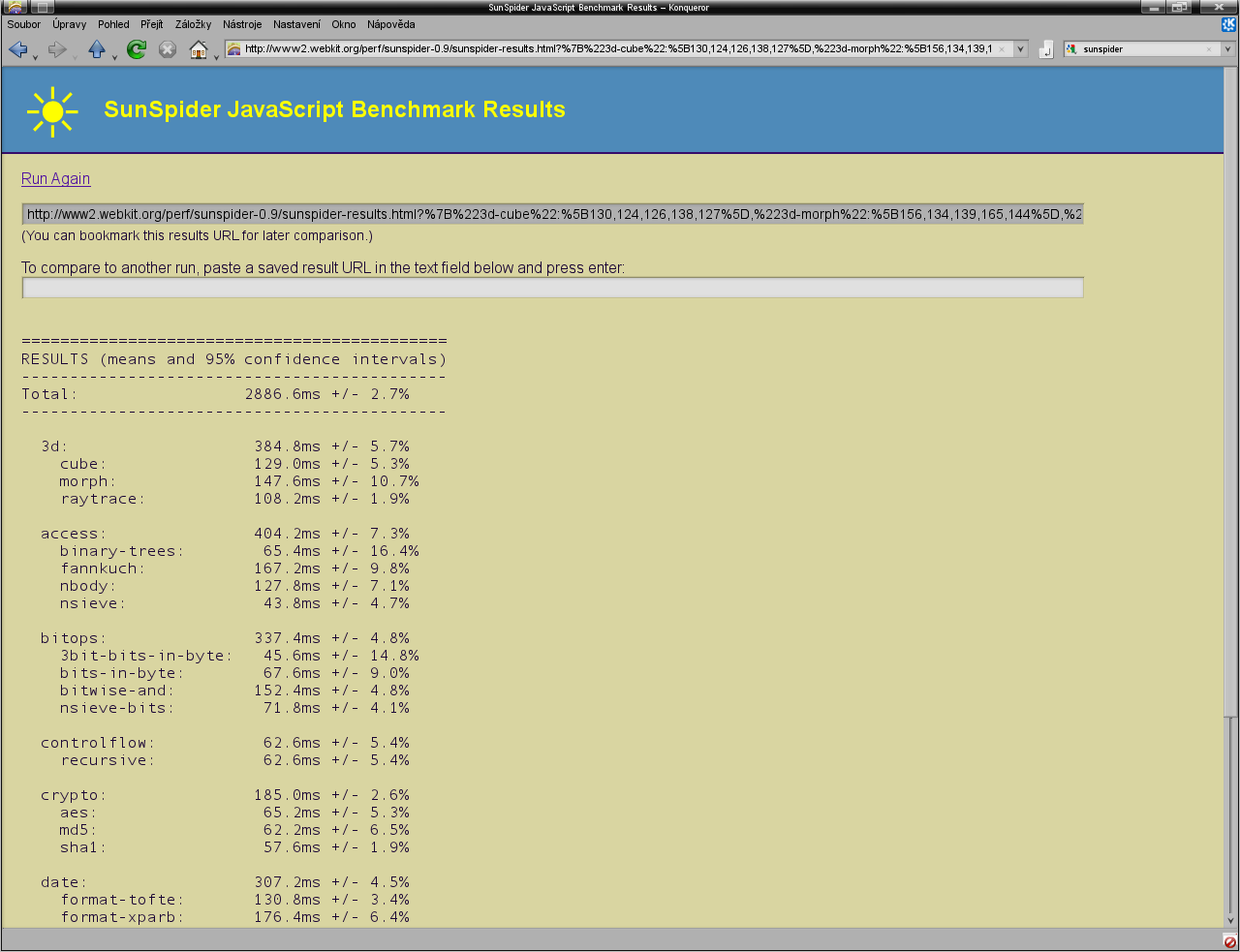Image resolution: width=1240 pixels, height=952 pixels.
Task: Open the Soubor menu
Action: tap(24, 24)
